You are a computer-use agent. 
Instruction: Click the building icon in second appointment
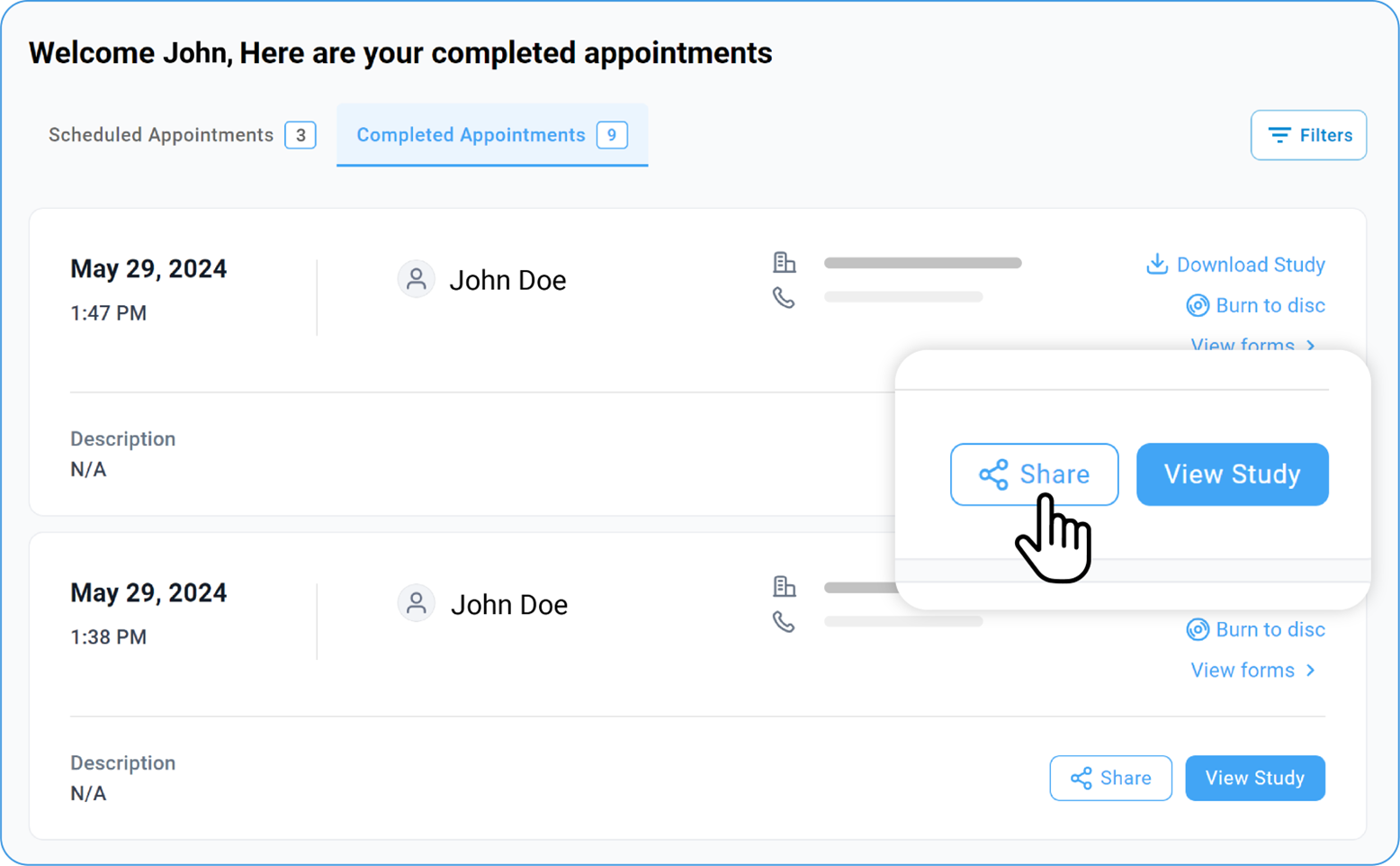click(784, 586)
